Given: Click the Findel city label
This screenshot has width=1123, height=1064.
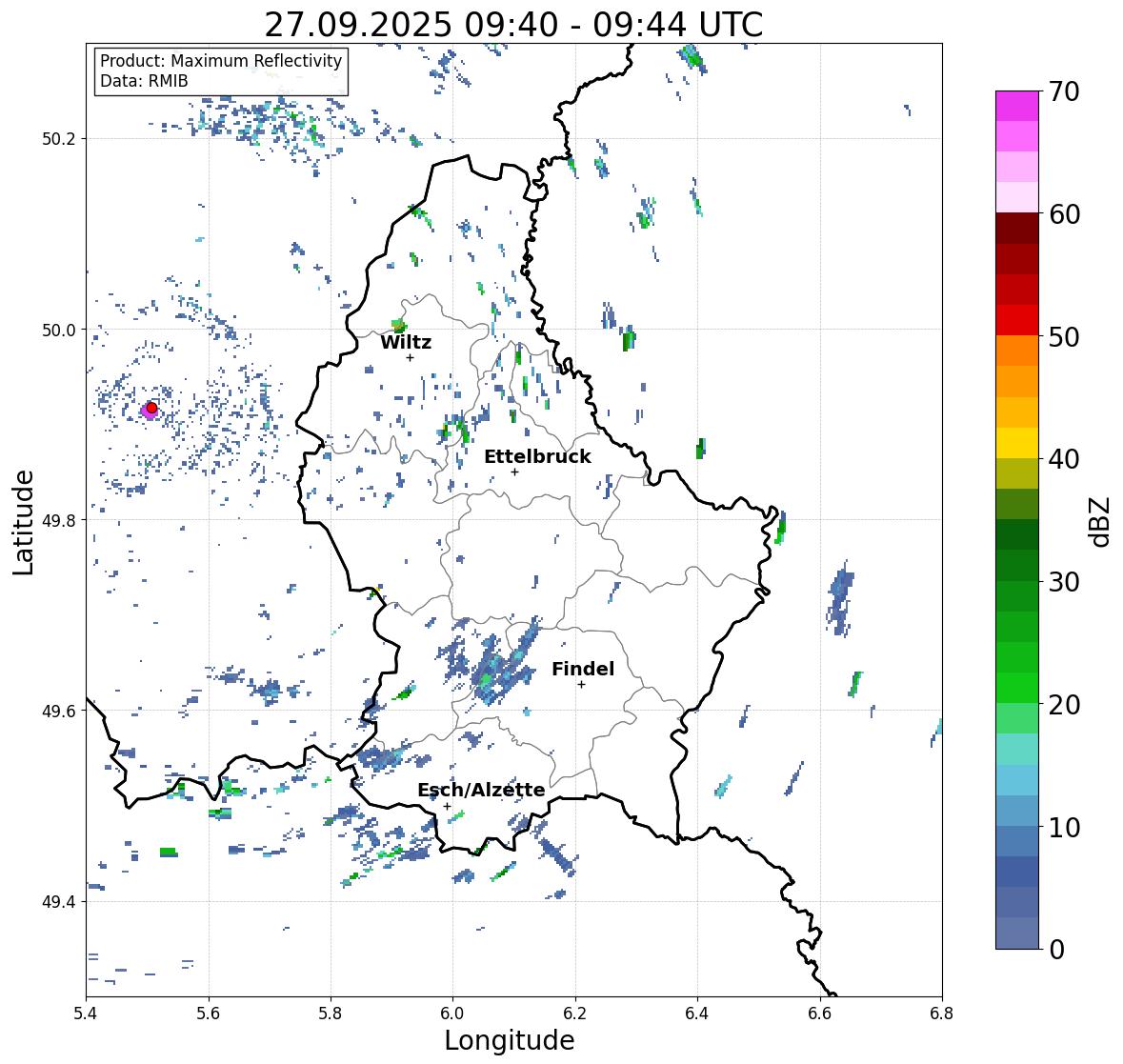Looking at the screenshot, I should click(583, 669).
